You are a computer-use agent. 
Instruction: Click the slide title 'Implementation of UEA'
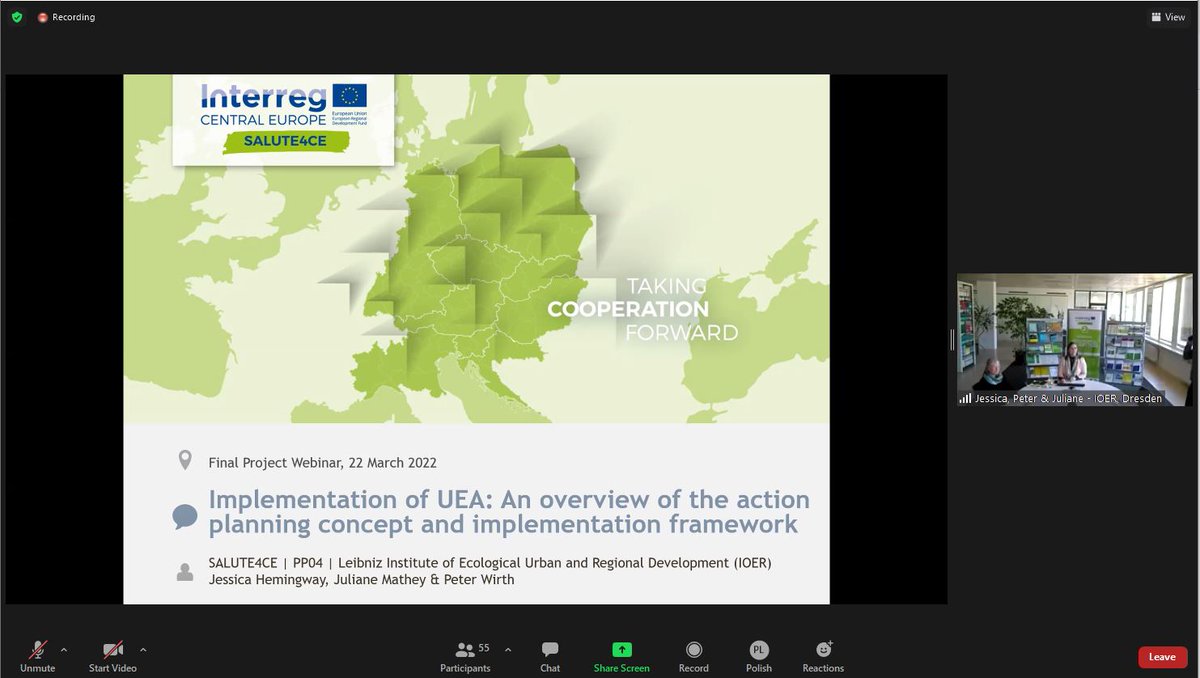(509, 511)
